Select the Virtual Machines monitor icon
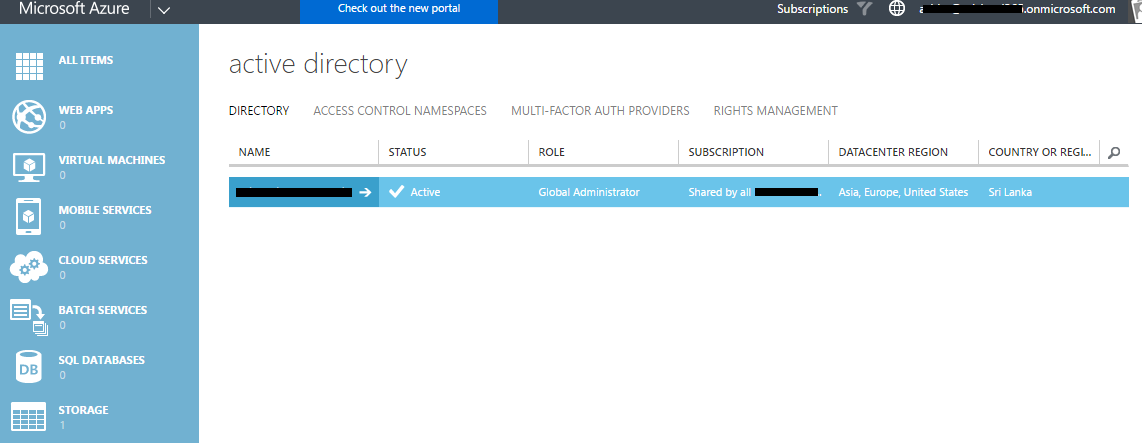The width and height of the screenshot is (1142, 443). tap(29, 167)
